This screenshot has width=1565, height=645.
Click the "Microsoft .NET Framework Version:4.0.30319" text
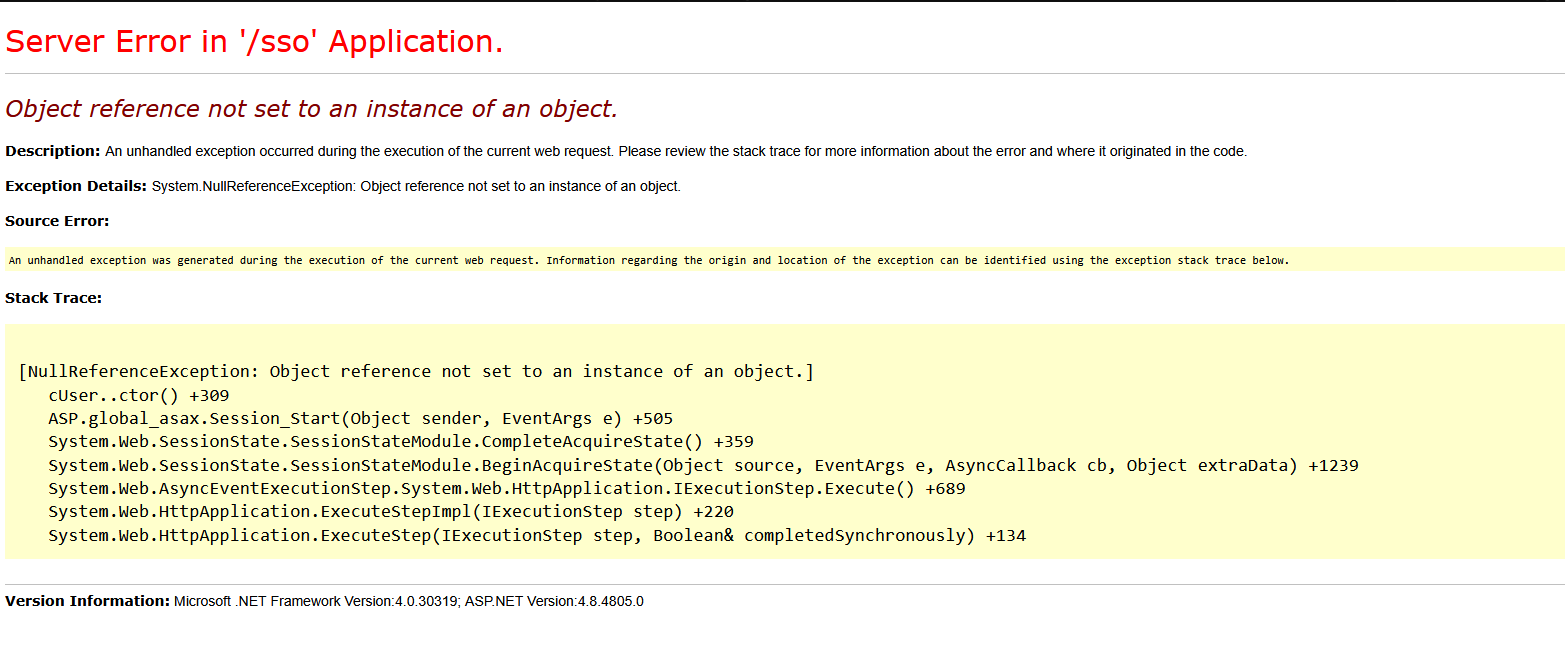[x=316, y=601]
